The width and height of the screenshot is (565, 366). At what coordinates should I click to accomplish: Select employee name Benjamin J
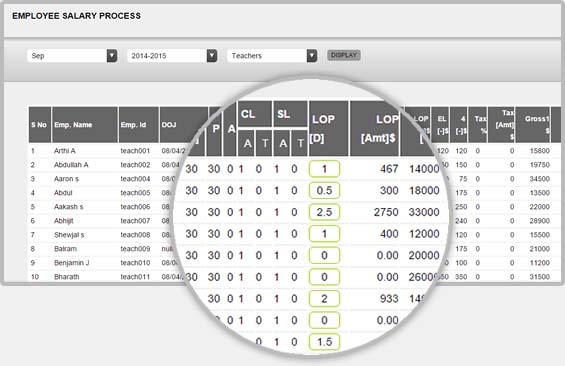point(71,263)
